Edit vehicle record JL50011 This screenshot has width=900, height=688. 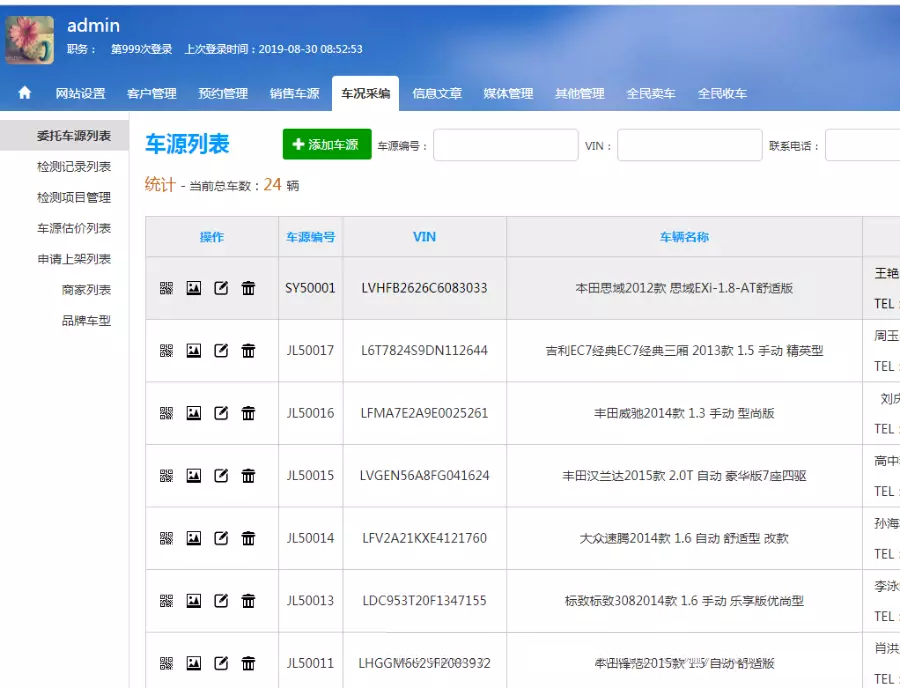[221, 663]
